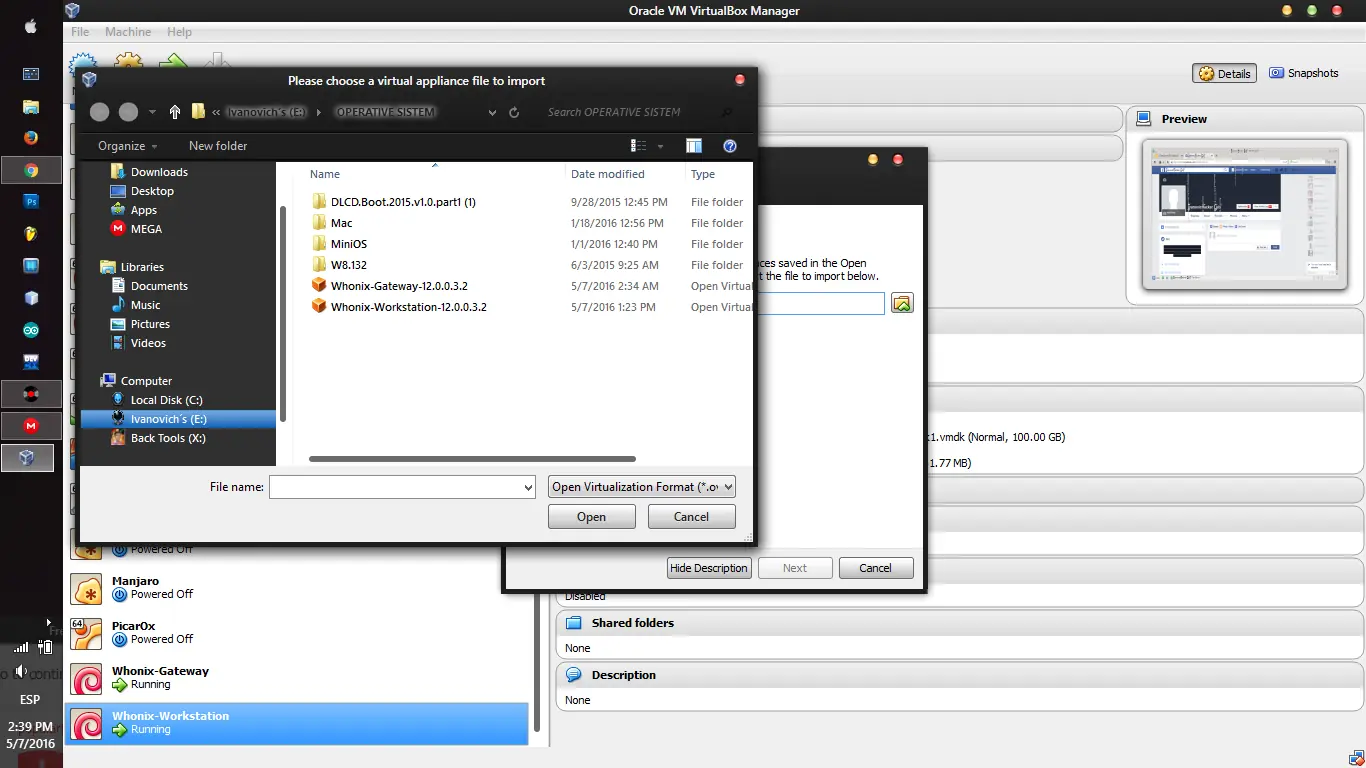Open the File name combo box dropdown
The width and height of the screenshot is (1366, 768).
[528, 487]
